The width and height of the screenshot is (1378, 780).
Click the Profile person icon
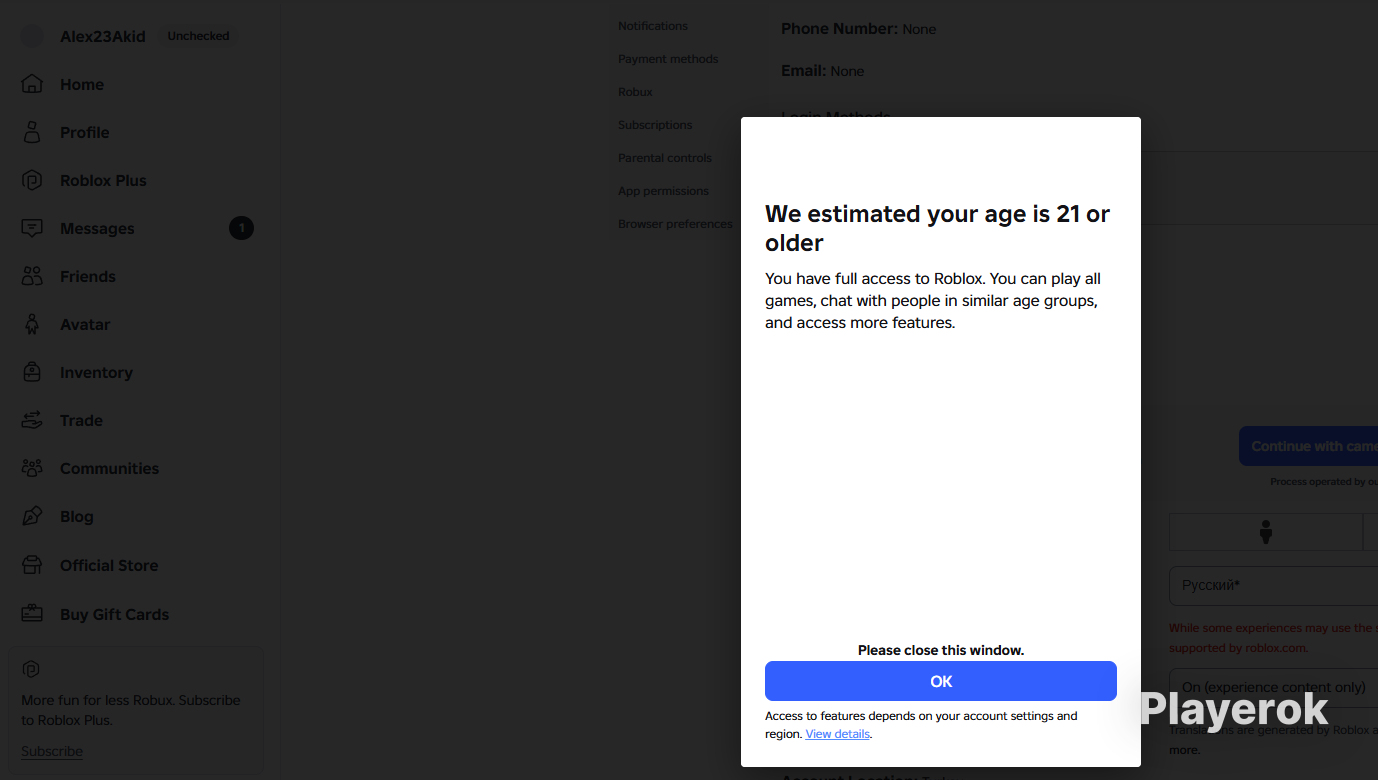(32, 132)
